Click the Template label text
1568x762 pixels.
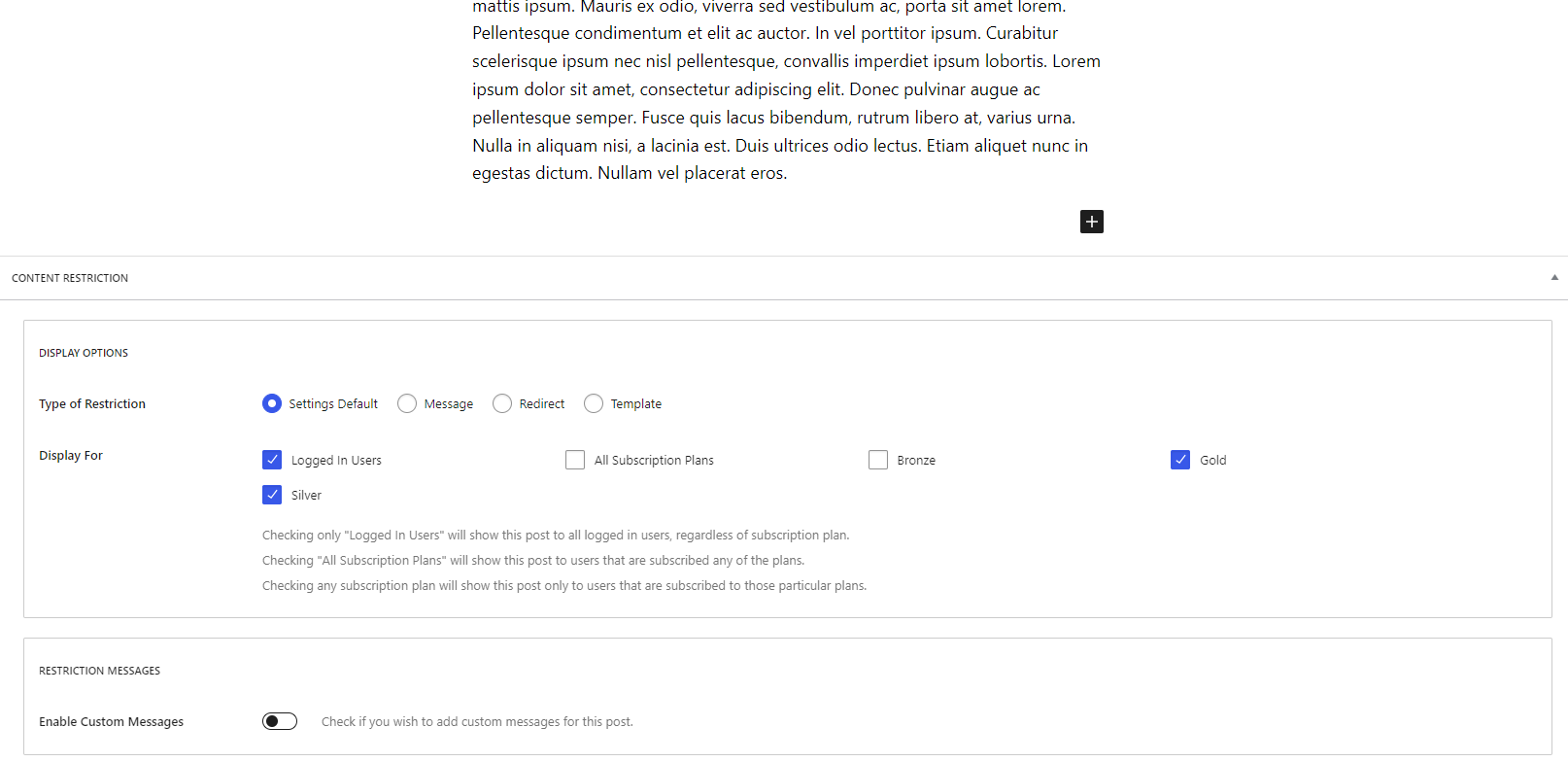636,404
